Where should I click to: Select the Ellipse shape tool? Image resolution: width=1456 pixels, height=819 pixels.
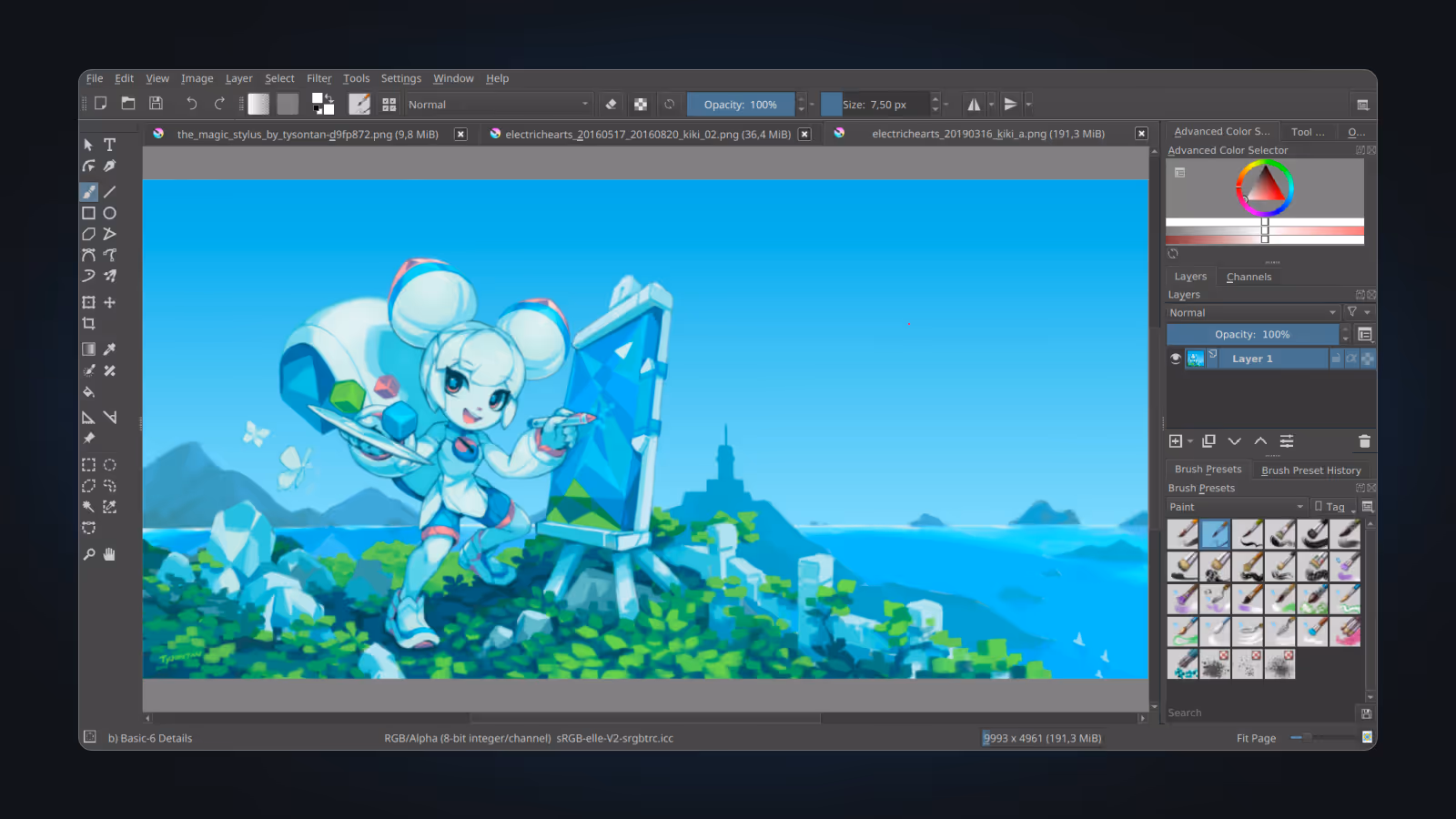(109, 213)
